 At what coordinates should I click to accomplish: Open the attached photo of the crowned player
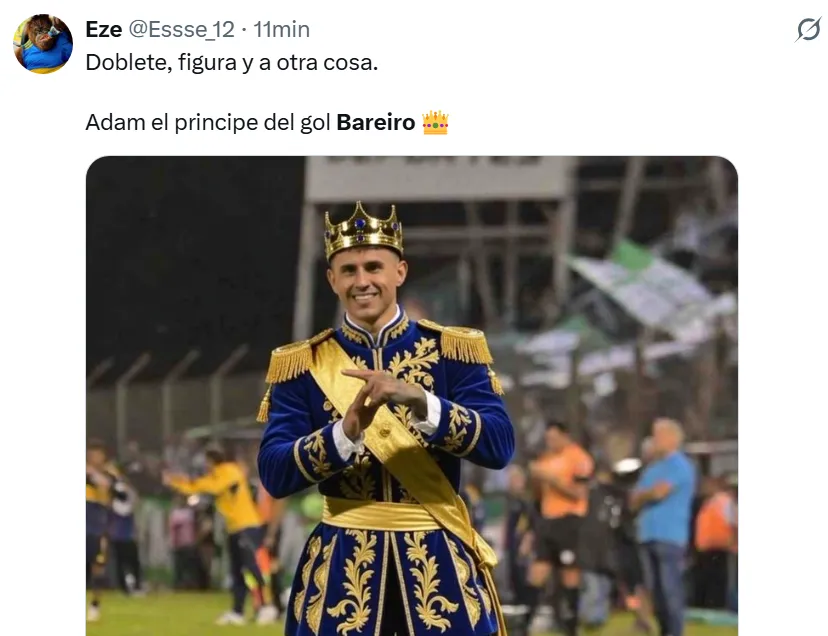[x=412, y=396]
